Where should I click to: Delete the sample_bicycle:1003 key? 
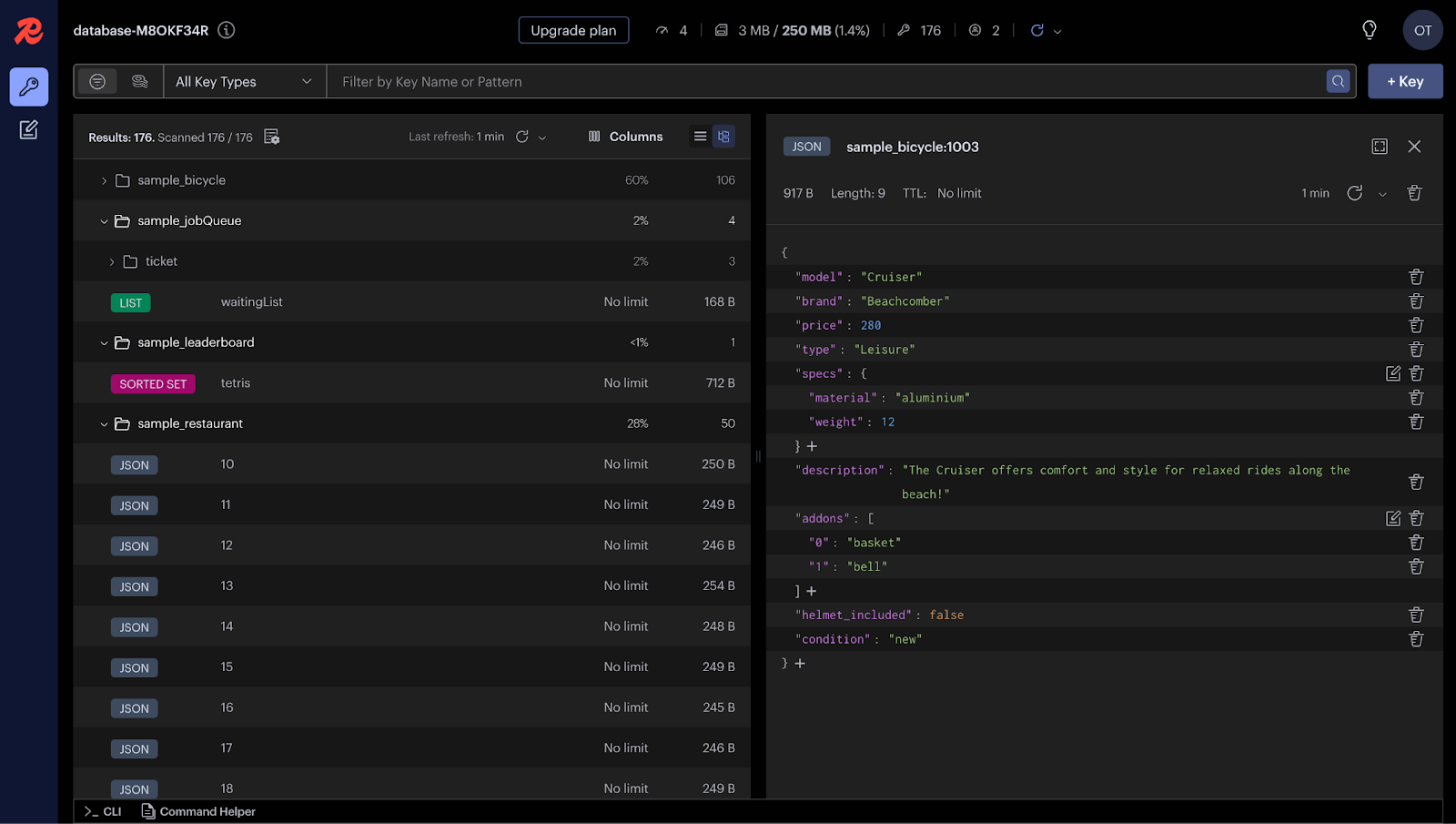1414,193
